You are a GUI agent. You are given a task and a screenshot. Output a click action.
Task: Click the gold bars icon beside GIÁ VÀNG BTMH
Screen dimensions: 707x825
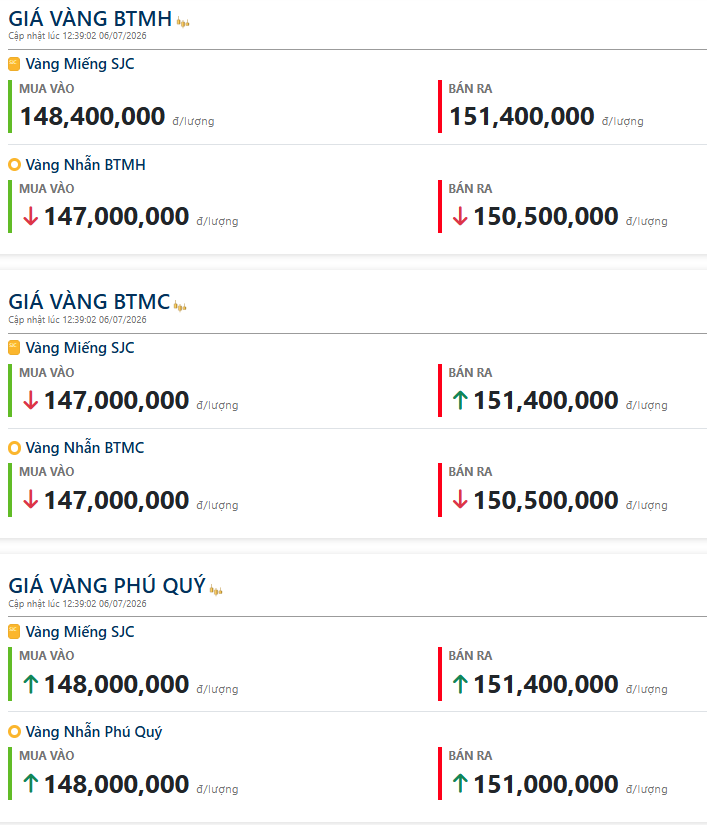point(183,22)
